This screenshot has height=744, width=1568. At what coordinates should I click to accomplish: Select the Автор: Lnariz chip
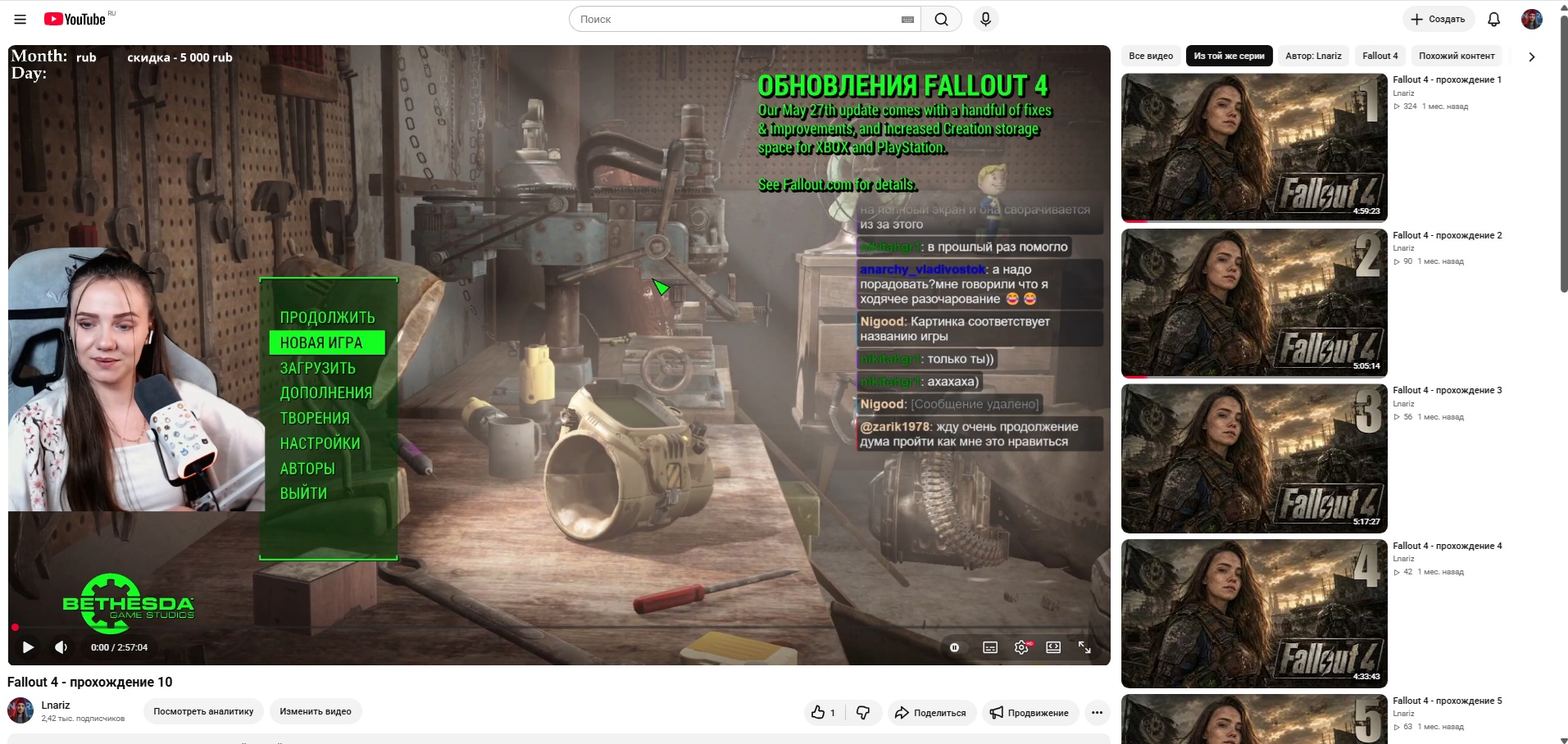[x=1314, y=56]
